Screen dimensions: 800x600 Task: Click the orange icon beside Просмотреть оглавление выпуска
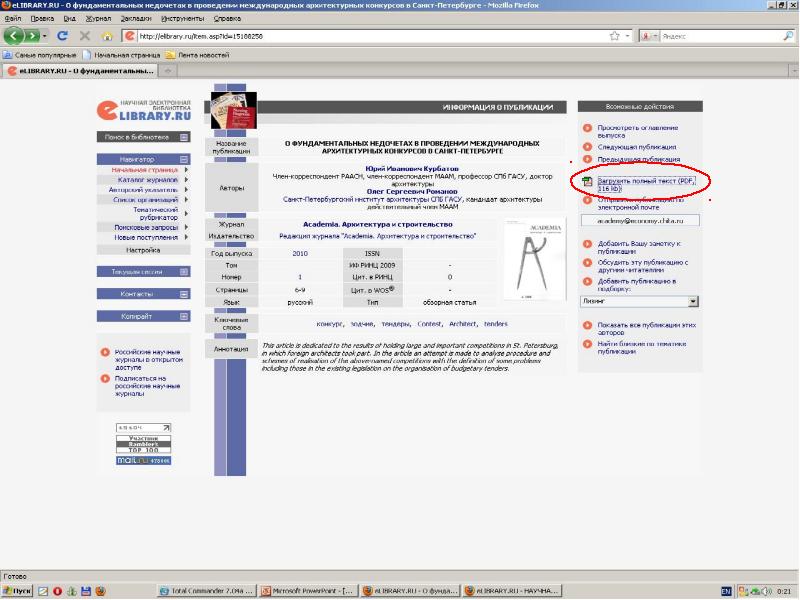click(x=587, y=128)
